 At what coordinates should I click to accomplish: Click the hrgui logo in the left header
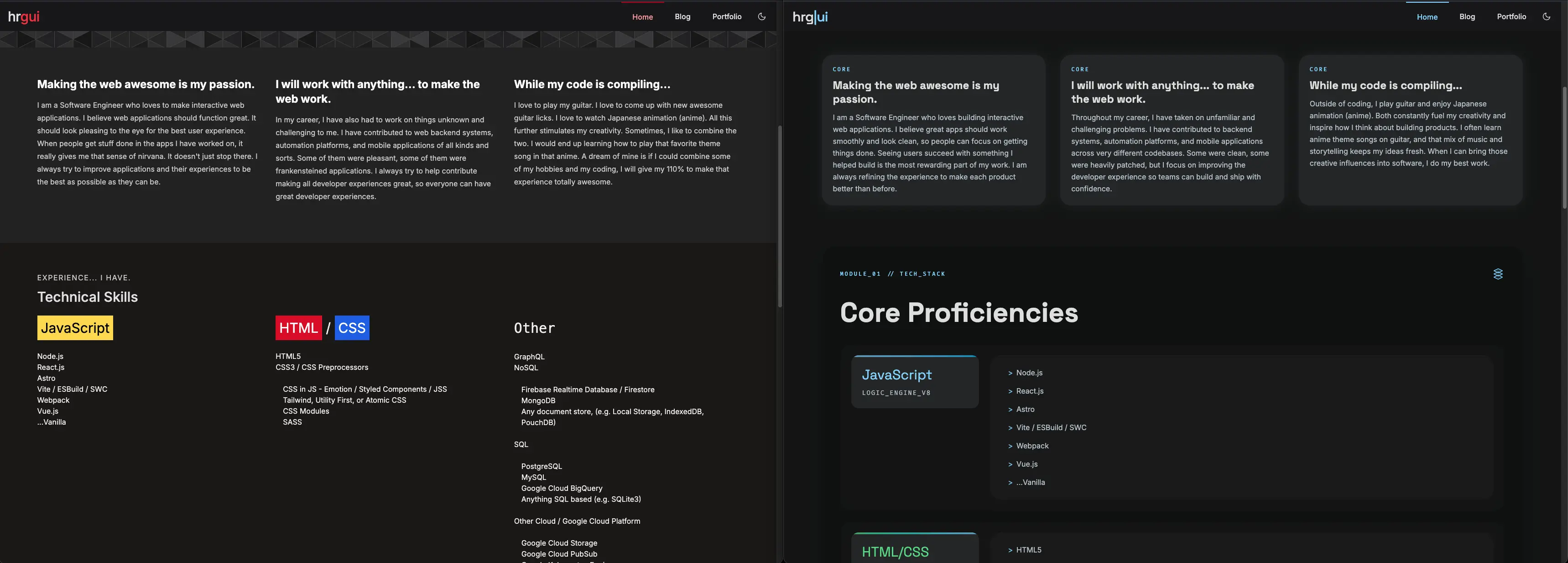click(23, 16)
